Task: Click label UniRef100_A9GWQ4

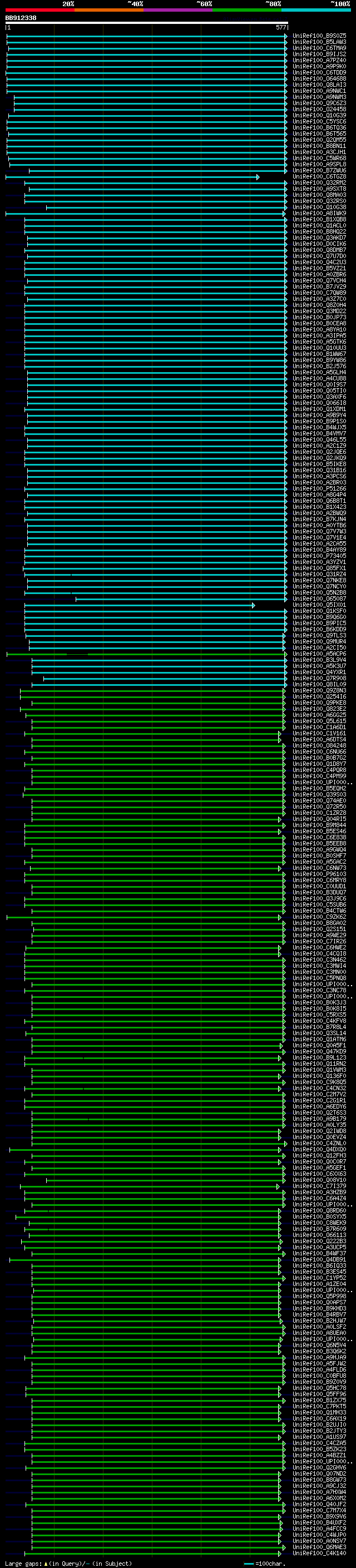Action: click(319, 850)
